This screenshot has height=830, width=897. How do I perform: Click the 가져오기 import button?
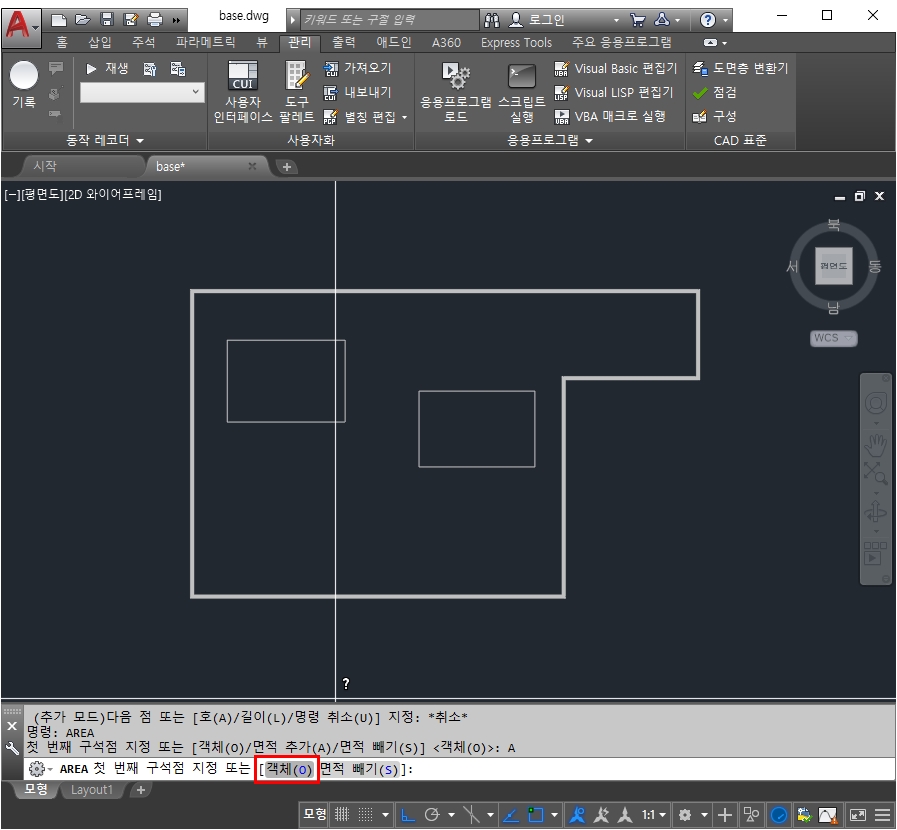(x=357, y=68)
